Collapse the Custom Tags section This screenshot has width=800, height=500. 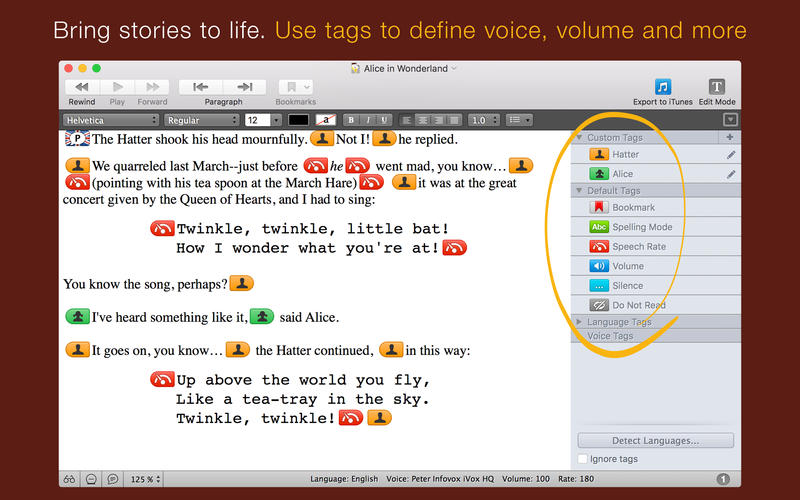[x=580, y=137]
